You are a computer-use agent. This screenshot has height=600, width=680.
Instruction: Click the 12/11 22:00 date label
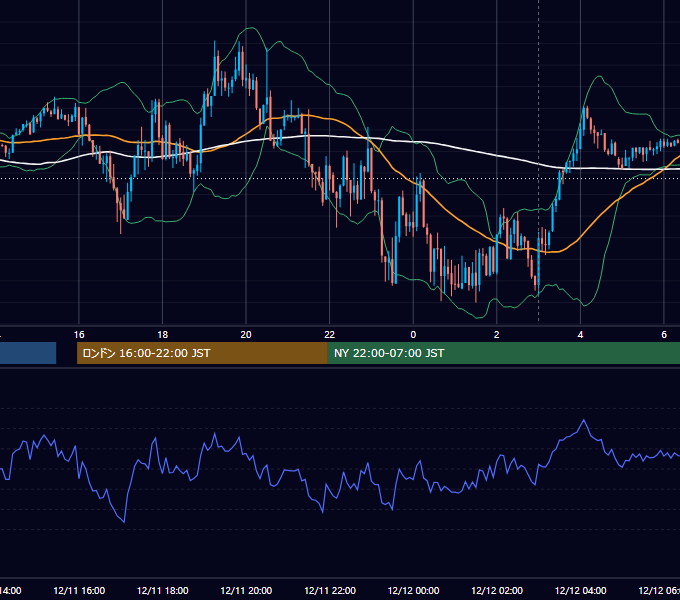tap(330, 590)
